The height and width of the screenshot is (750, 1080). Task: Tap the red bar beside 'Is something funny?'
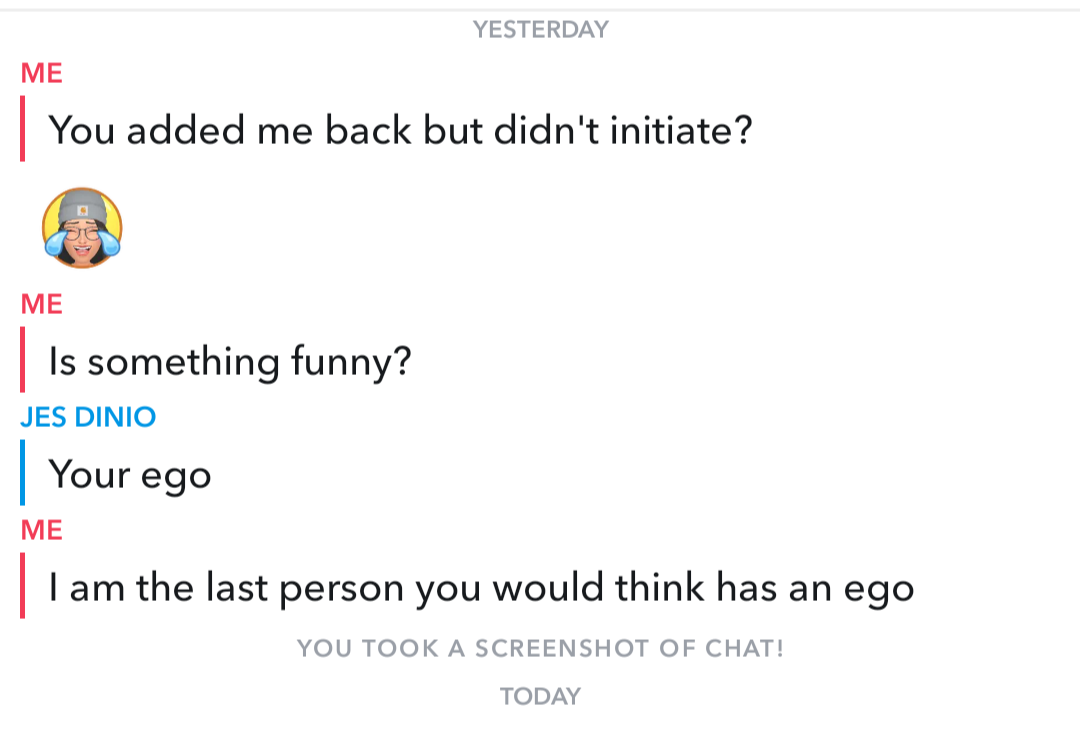(24, 359)
